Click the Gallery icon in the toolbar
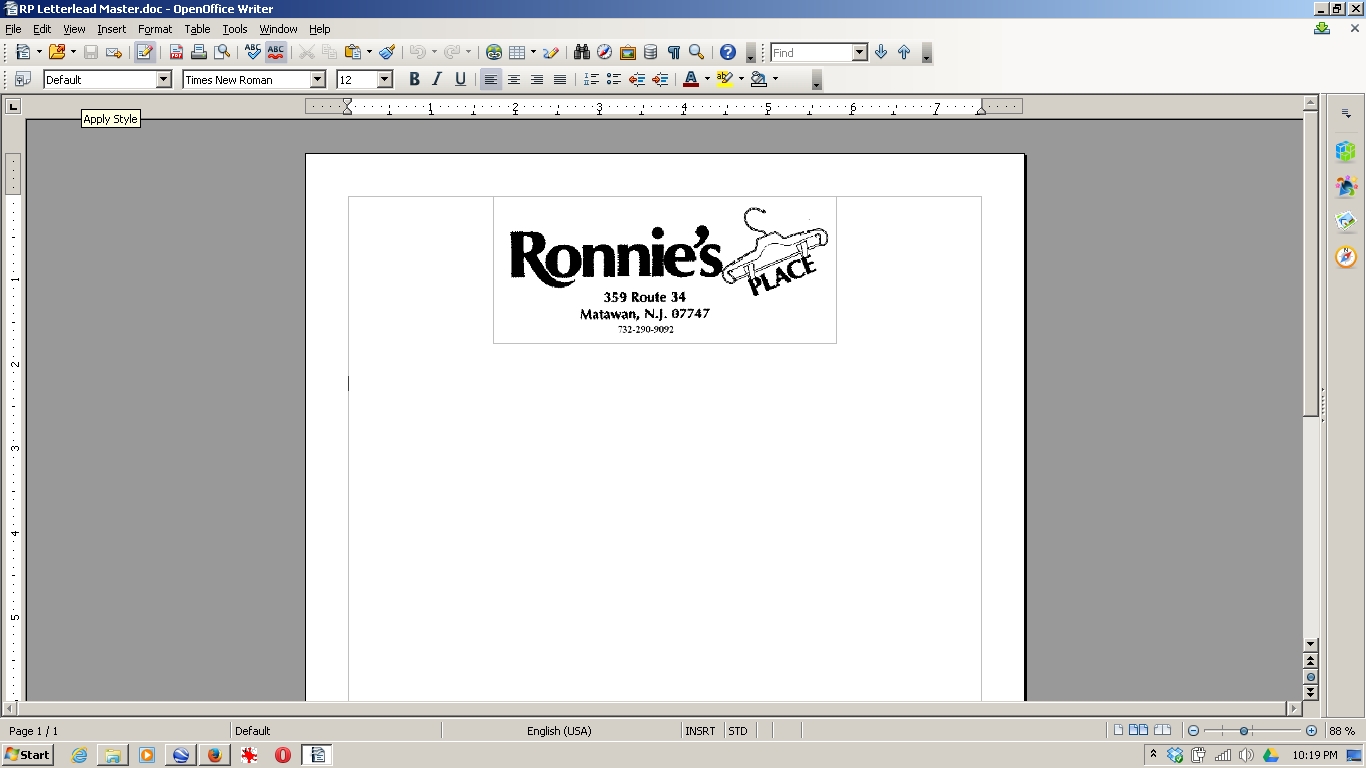The width and height of the screenshot is (1366, 768). click(x=628, y=53)
